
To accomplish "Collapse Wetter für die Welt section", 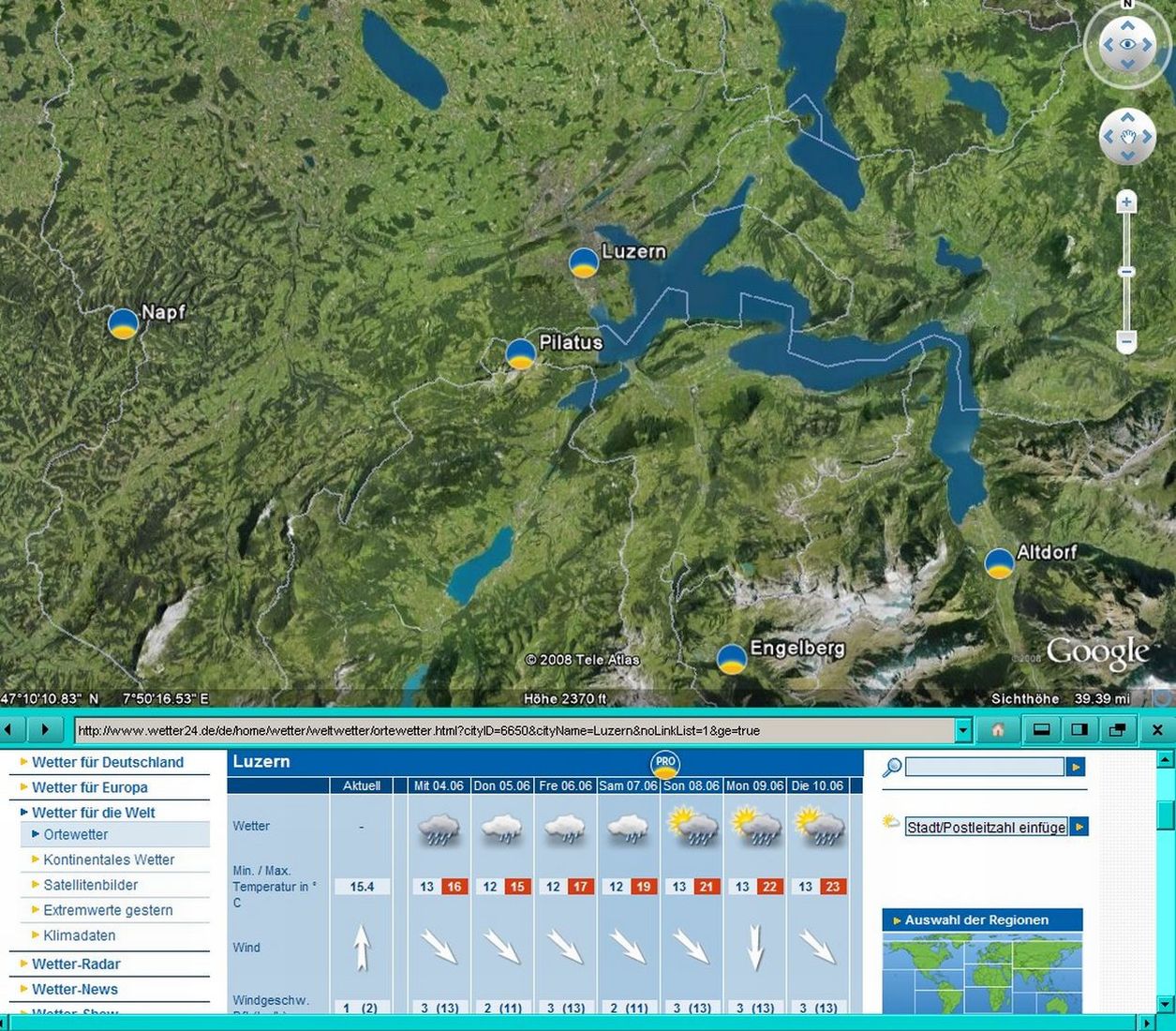I will pos(94,813).
